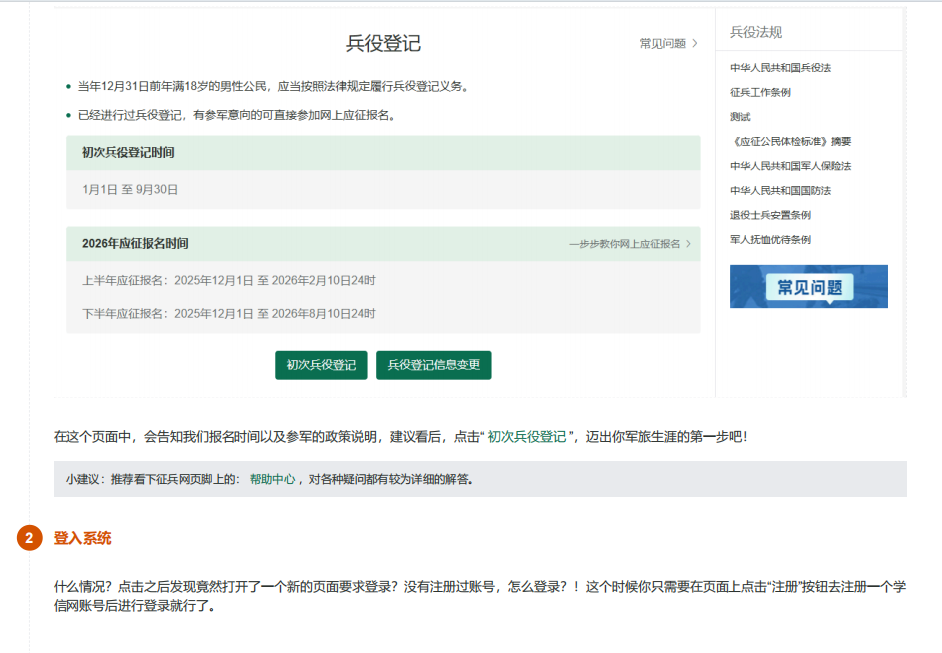Open 征兵工作条例 regulation link

(760, 92)
